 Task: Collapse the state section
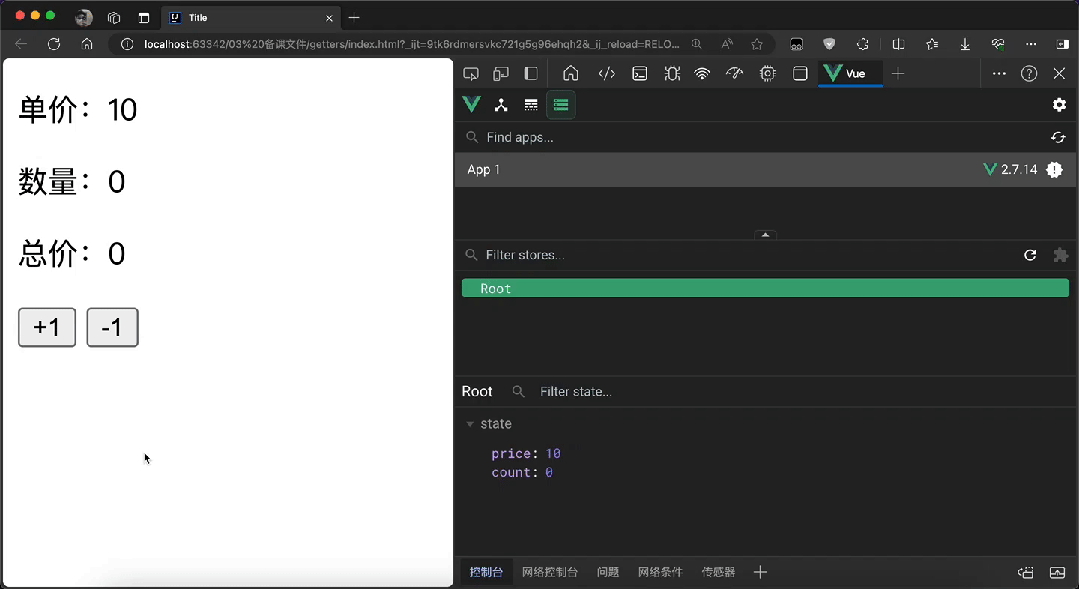(470, 424)
